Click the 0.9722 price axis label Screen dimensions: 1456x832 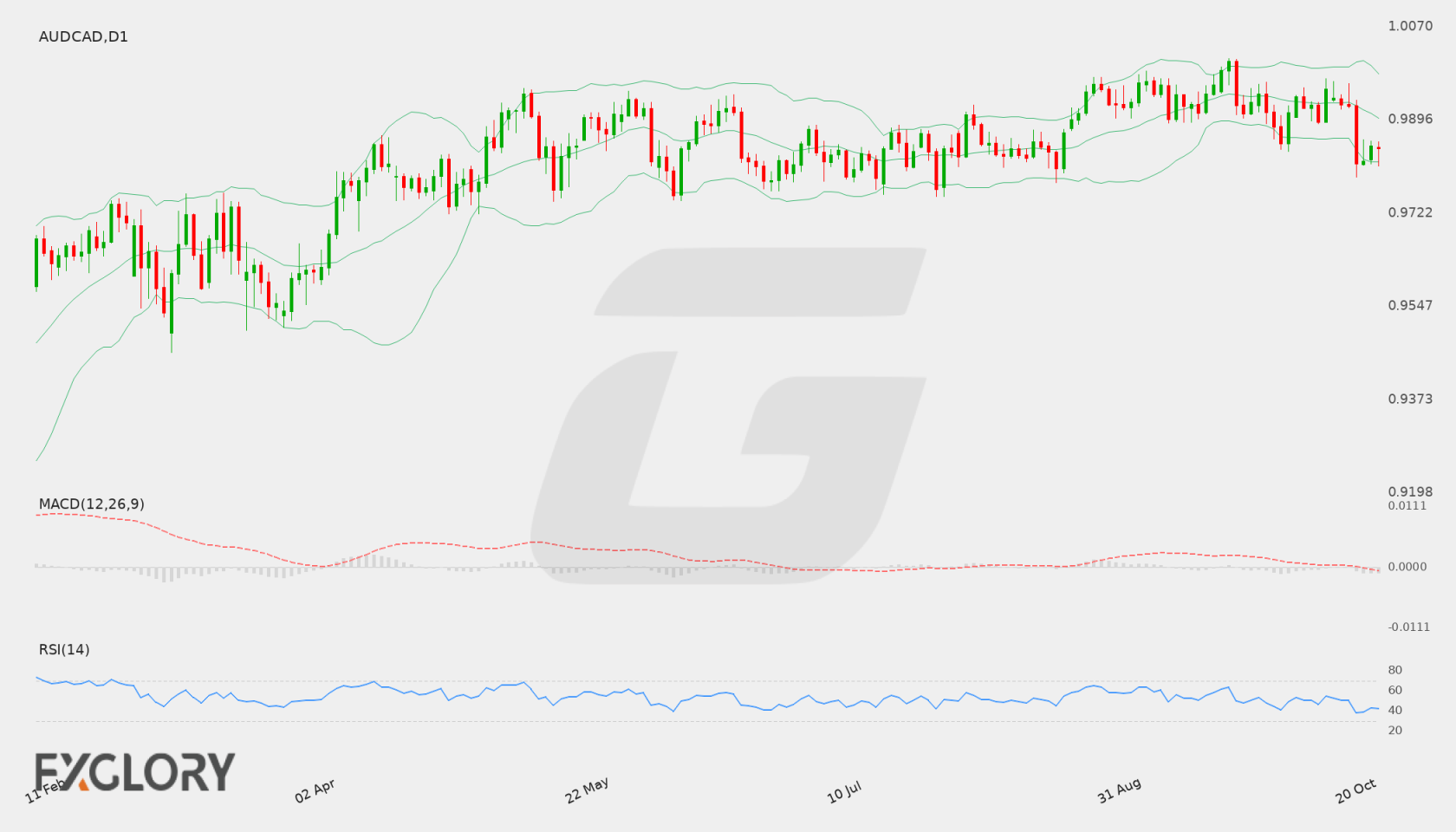click(x=1410, y=212)
